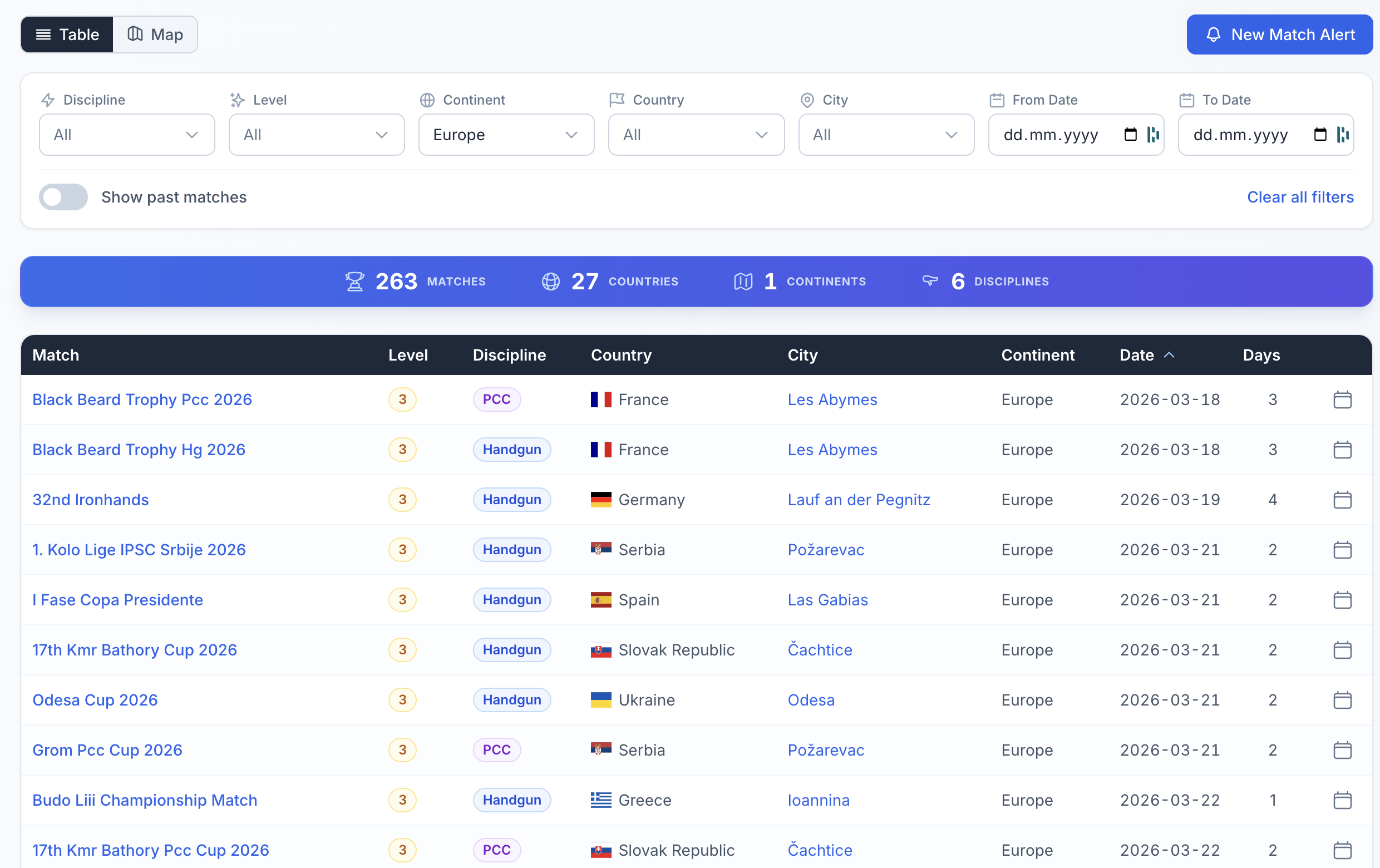Click the bell icon in New Match Alert
1380x868 pixels.
click(x=1213, y=35)
